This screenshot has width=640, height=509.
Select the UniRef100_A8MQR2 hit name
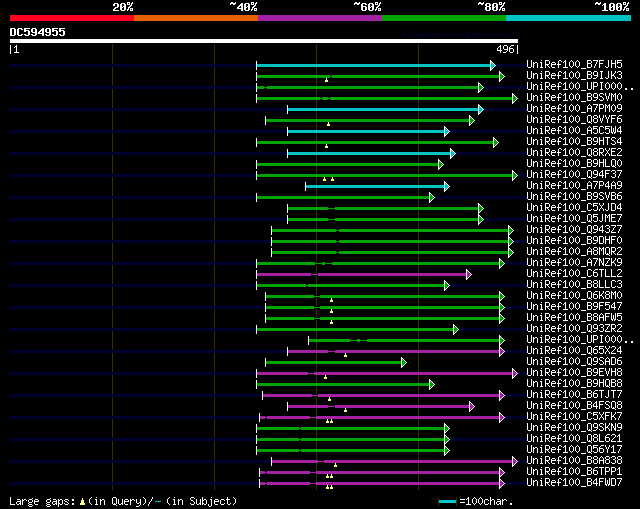coord(574,252)
